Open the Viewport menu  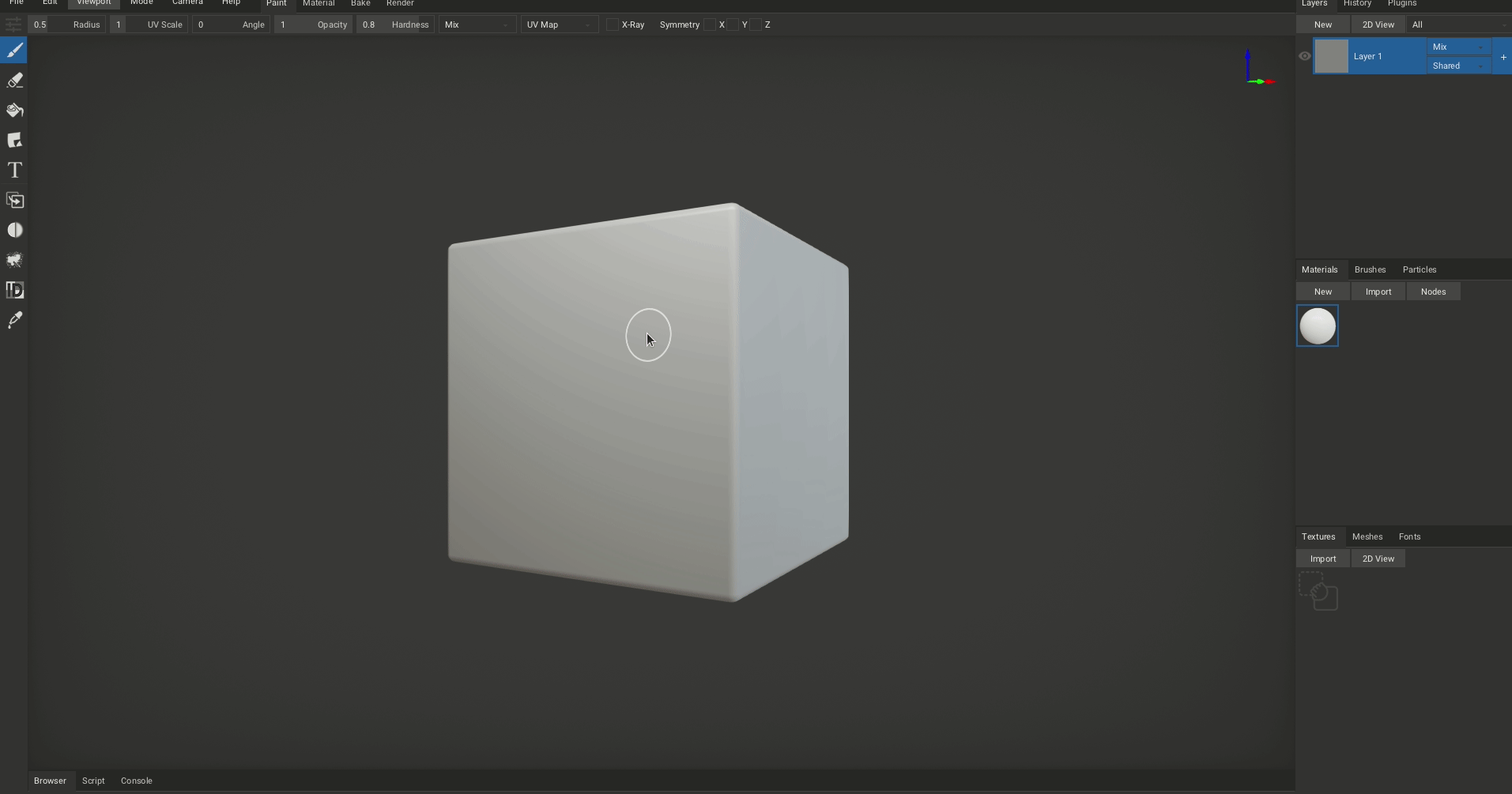point(93,3)
